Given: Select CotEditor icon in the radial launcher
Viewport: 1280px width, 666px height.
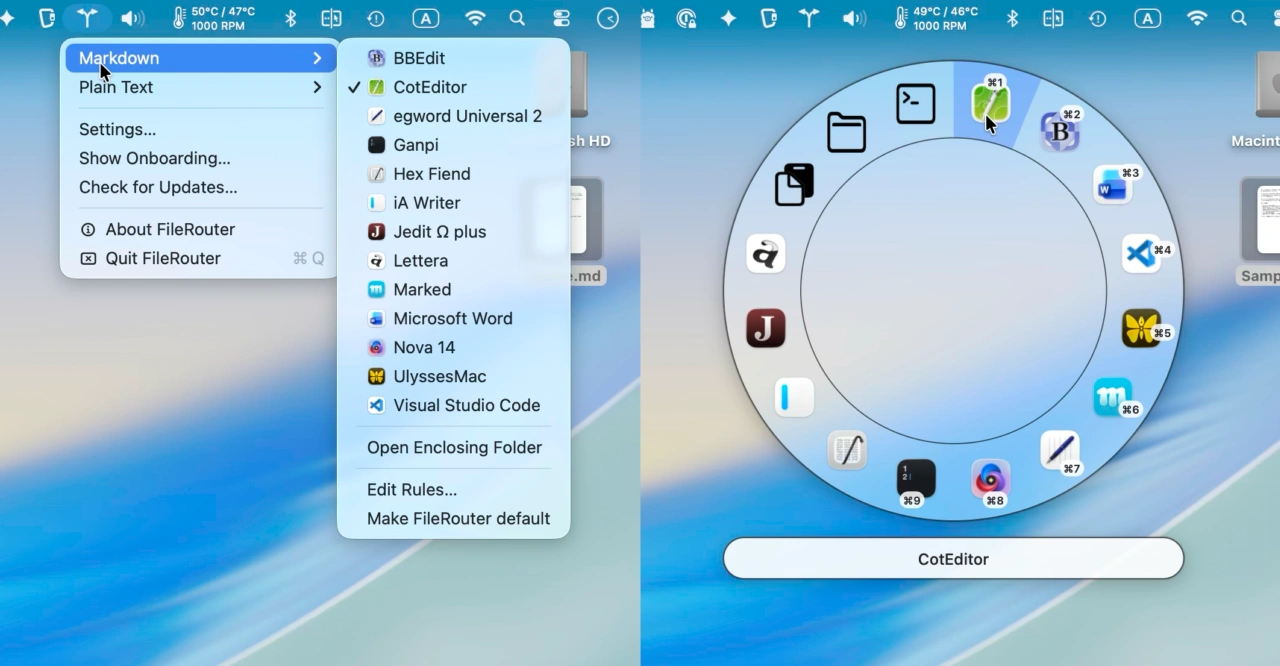Looking at the screenshot, I should 990,103.
